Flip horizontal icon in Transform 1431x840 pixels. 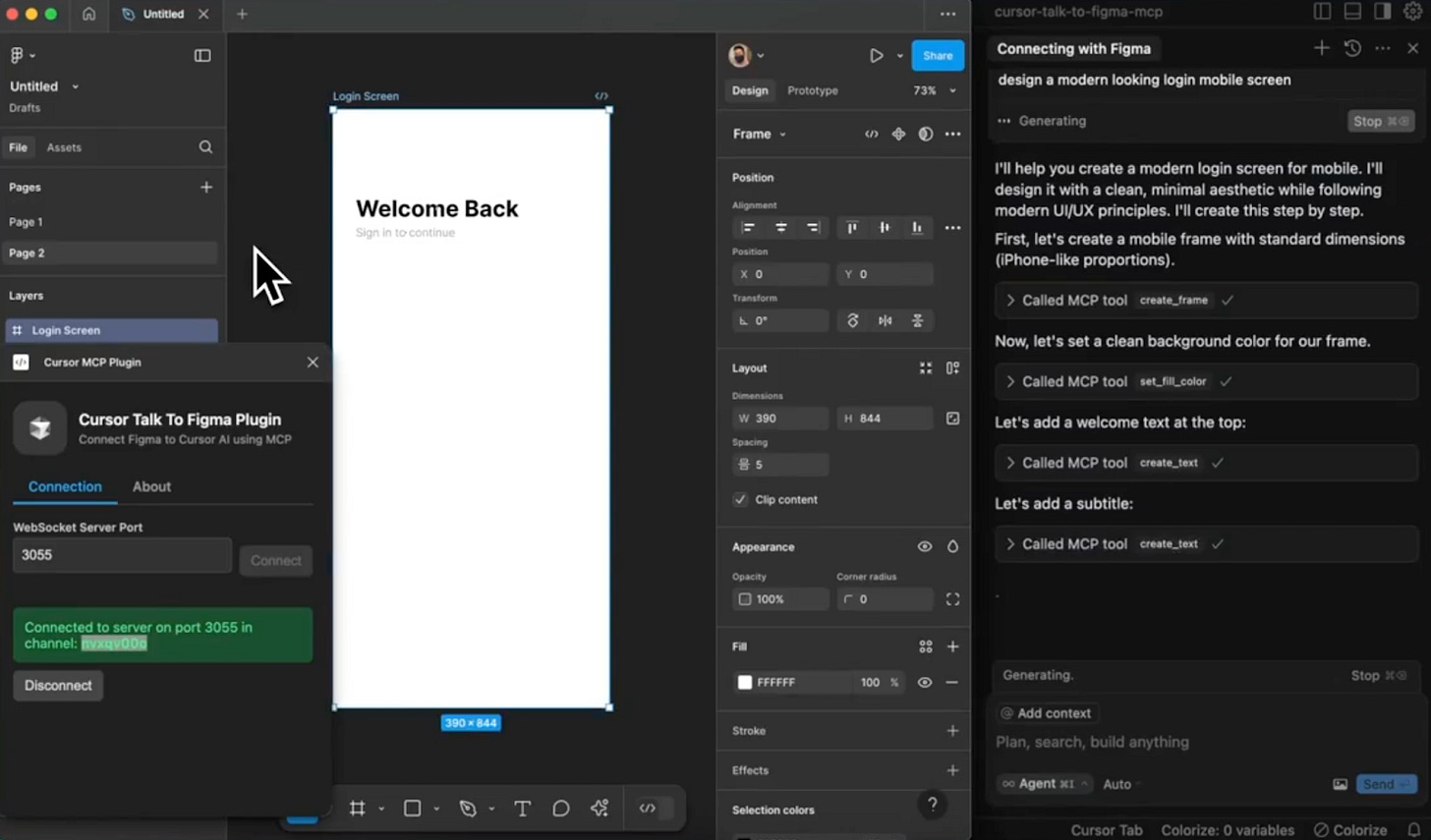tap(886, 321)
